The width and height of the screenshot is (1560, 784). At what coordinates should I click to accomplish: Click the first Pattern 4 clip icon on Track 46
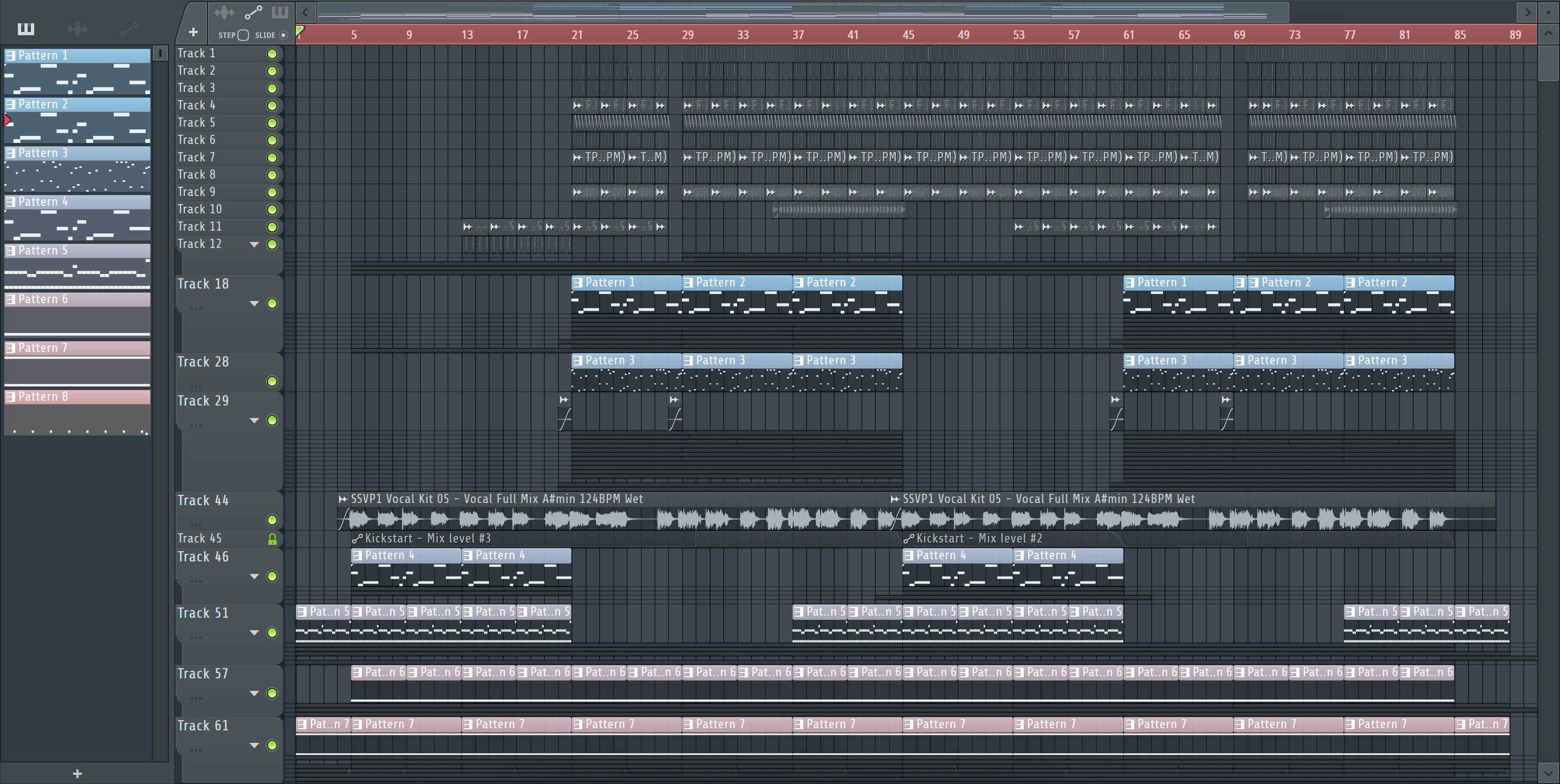357,555
